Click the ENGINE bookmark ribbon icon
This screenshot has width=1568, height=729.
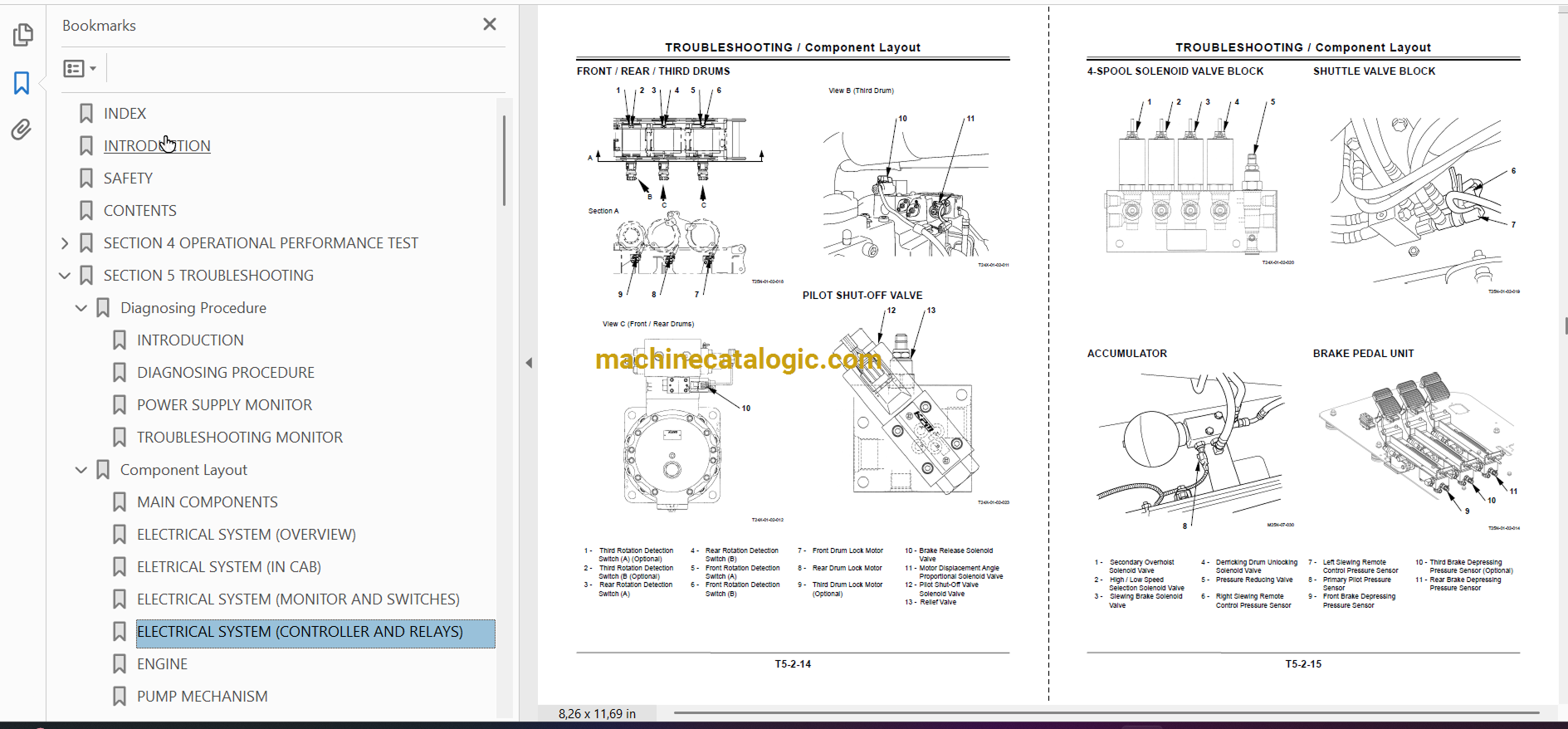click(120, 663)
